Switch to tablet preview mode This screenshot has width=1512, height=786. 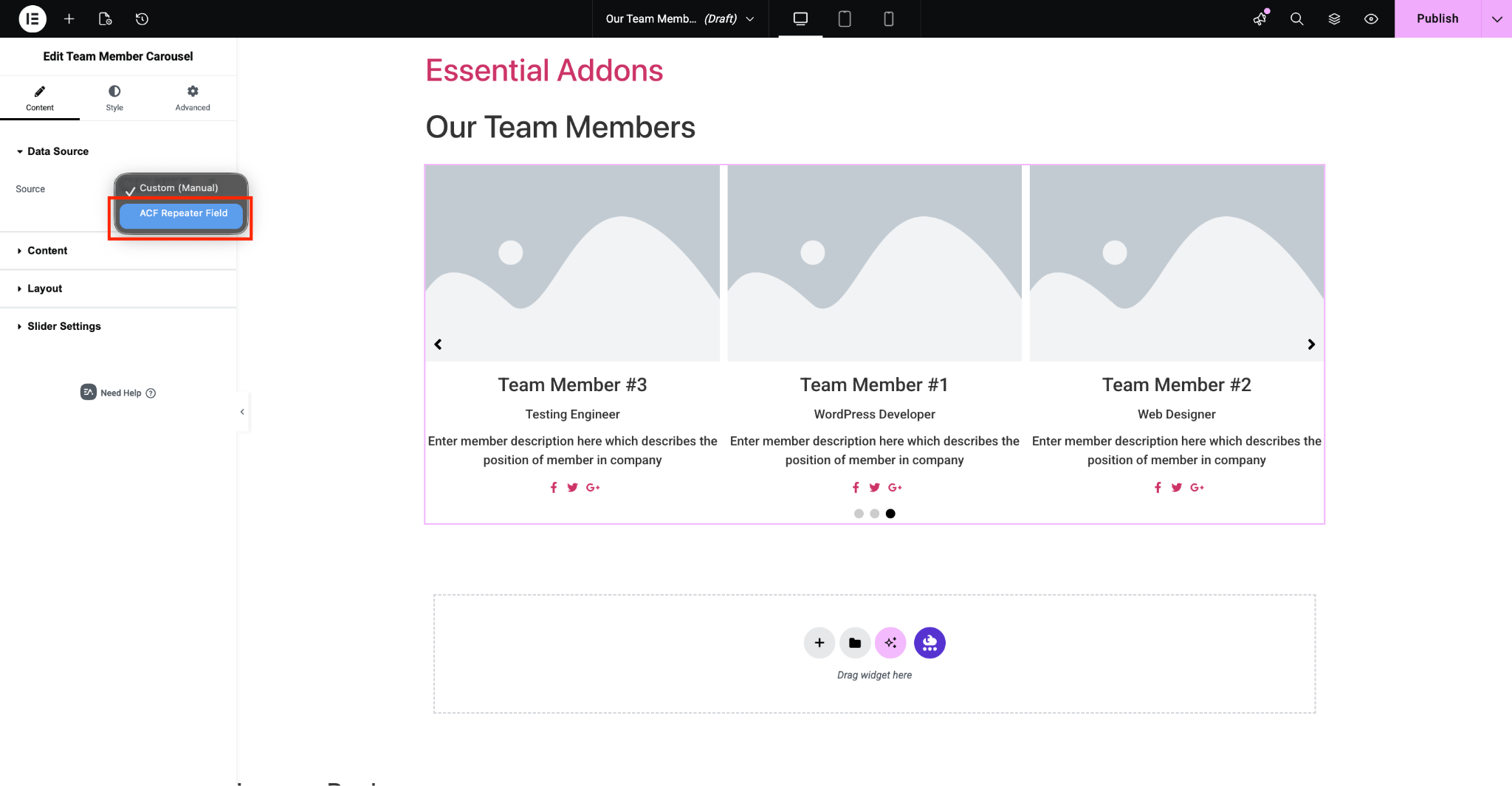pyautogui.click(x=845, y=18)
